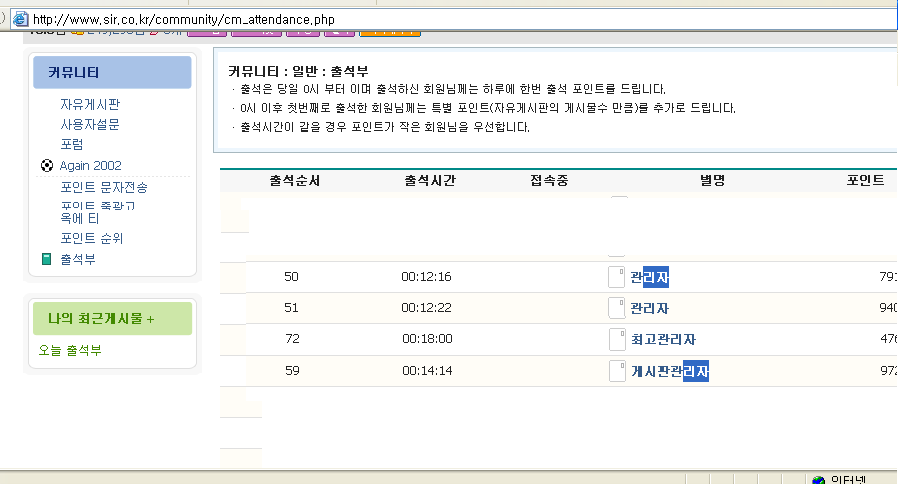Click member icon in row 51
Image resolution: width=898 pixels, height=484 pixels.
[x=617, y=308]
